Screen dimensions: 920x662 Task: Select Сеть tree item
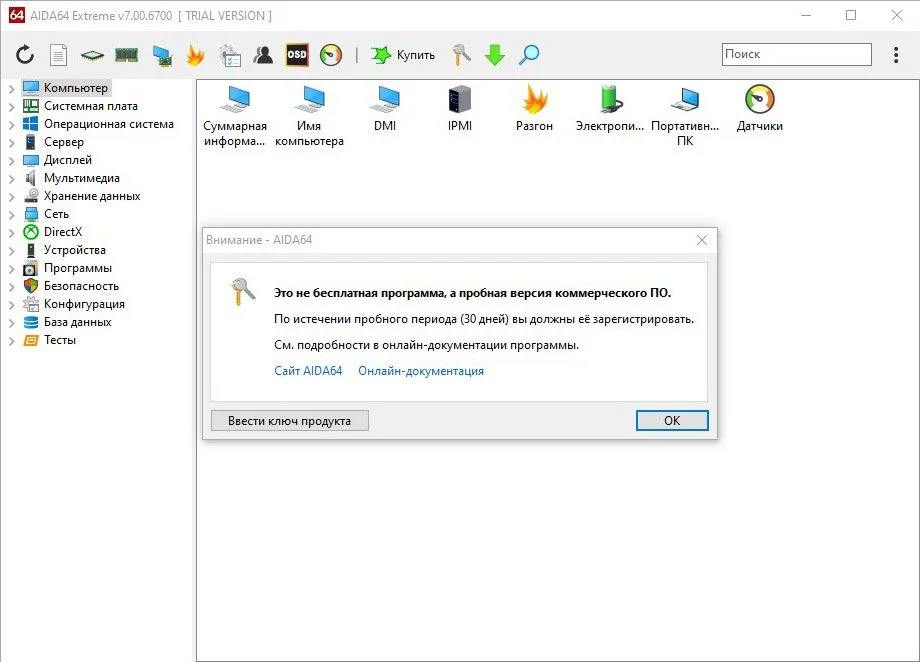(x=56, y=214)
